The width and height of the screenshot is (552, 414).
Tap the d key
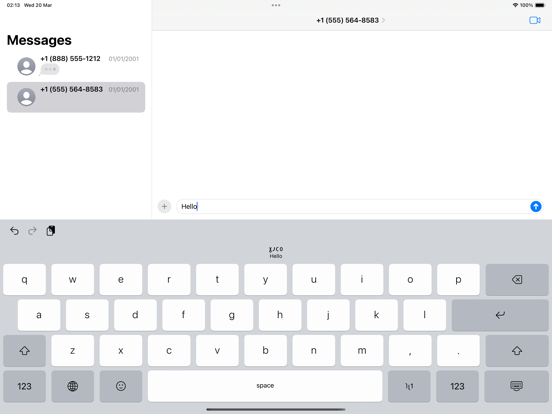(135, 315)
